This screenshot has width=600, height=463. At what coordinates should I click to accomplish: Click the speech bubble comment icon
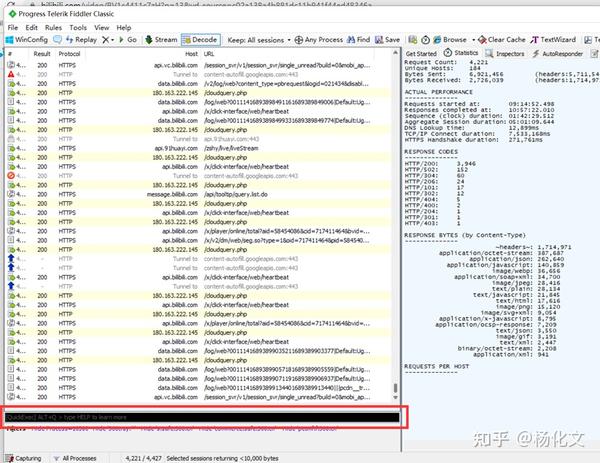57,40
